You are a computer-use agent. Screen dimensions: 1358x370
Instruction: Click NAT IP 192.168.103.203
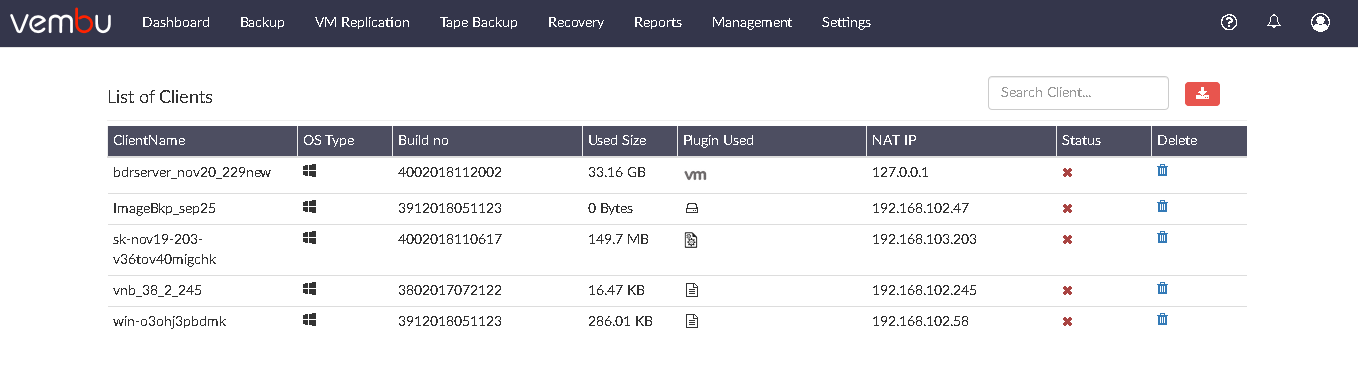924,240
